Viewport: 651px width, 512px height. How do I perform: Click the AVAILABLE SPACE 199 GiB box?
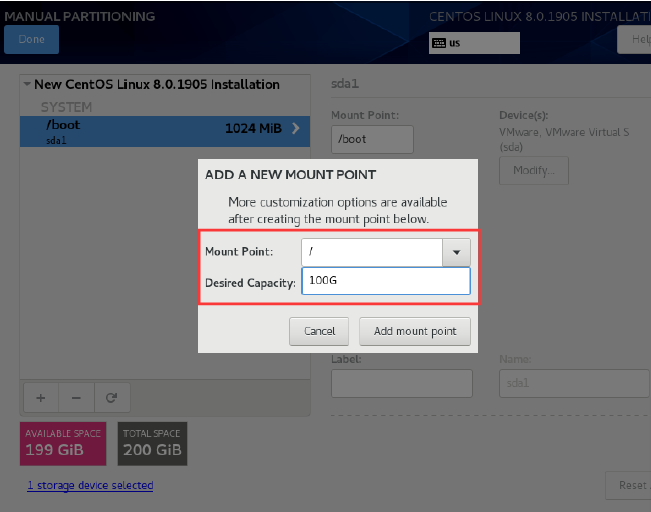coord(63,443)
